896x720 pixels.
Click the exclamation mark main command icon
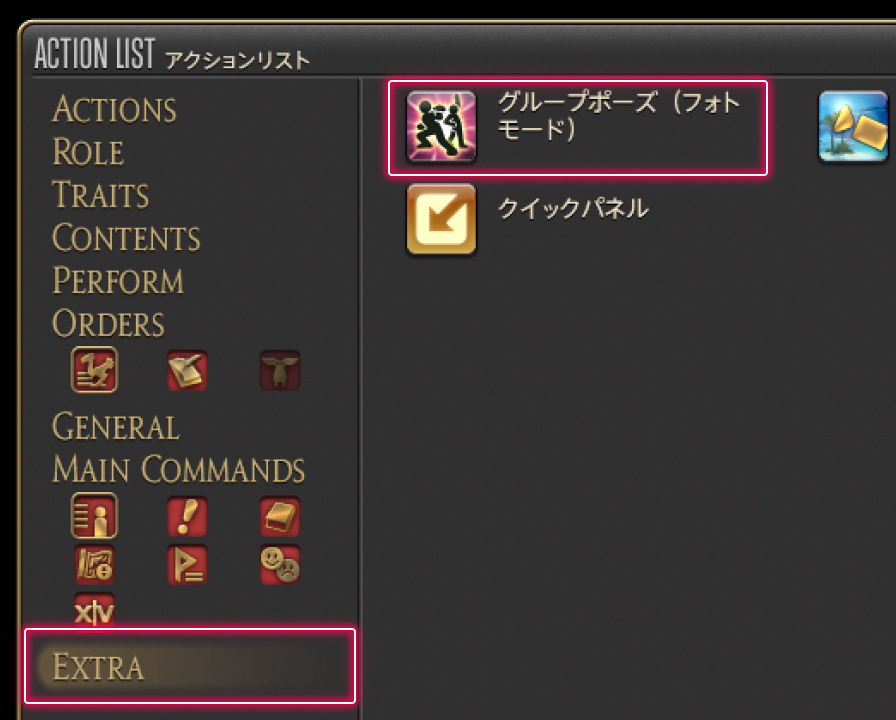point(187,517)
